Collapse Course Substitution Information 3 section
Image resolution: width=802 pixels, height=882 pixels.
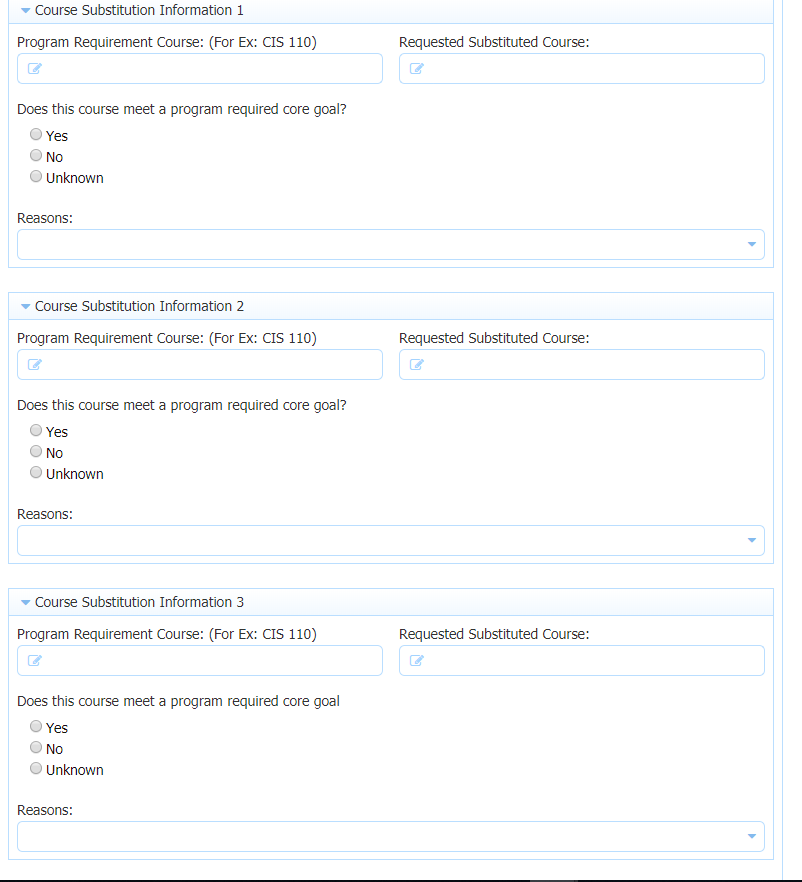click(25, 602)
